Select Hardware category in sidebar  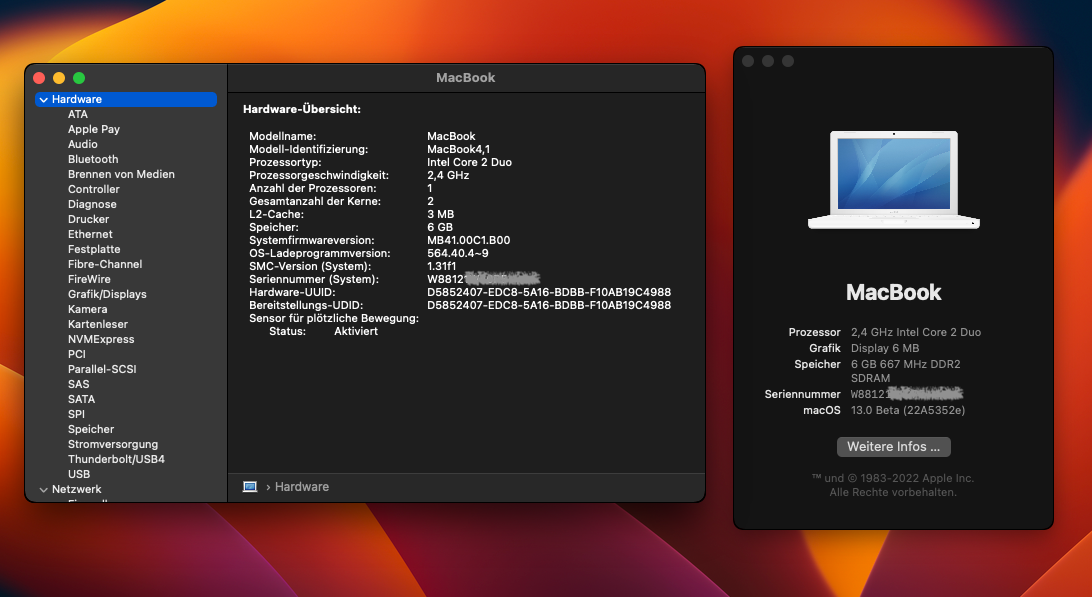click(x=126, y=100)
